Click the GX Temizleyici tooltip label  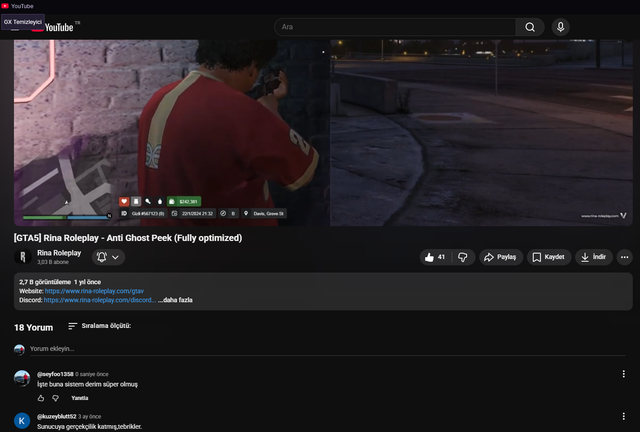tap(23, 22)
